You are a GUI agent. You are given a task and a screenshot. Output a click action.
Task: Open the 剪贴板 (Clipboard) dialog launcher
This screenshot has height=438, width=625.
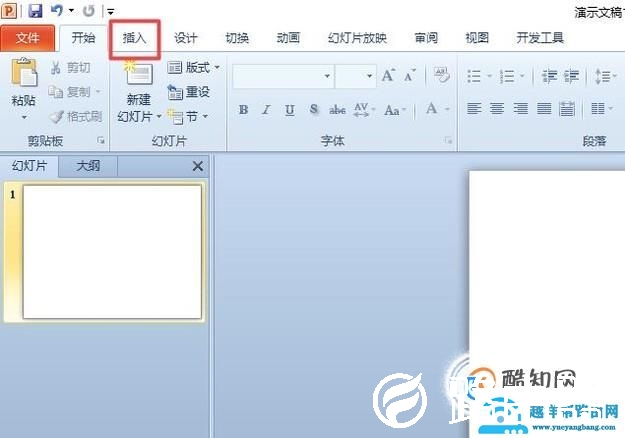pos(101,140)
